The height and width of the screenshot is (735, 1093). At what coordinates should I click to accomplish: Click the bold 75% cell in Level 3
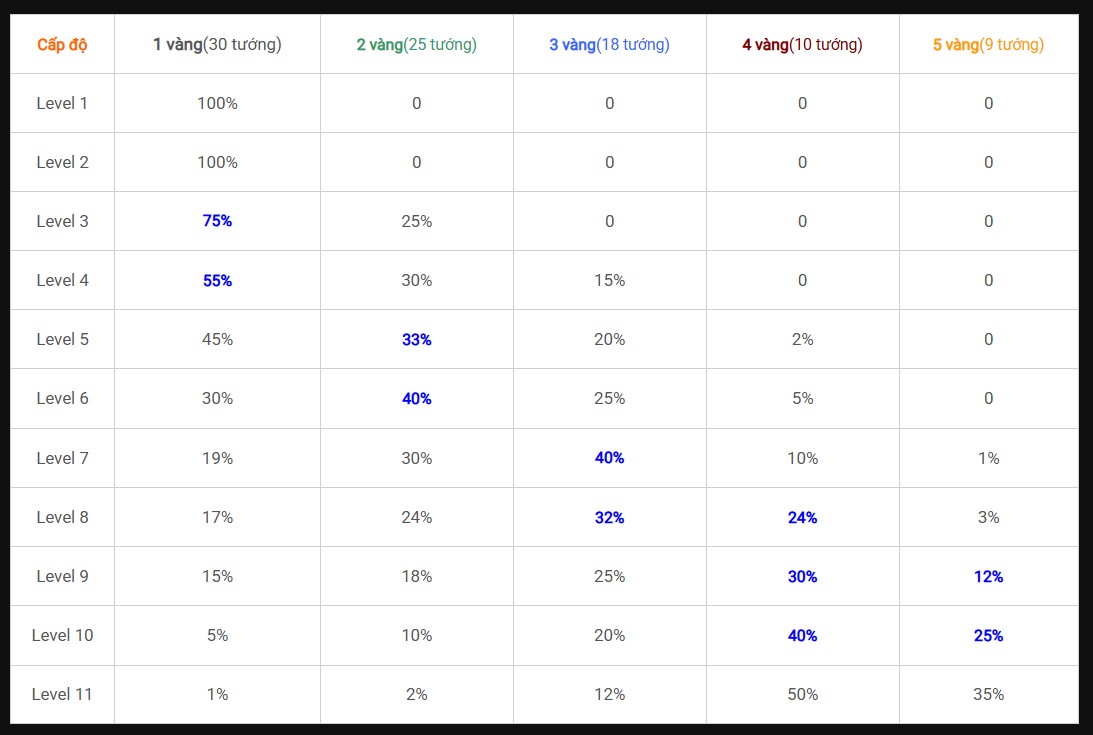[217, 221]
